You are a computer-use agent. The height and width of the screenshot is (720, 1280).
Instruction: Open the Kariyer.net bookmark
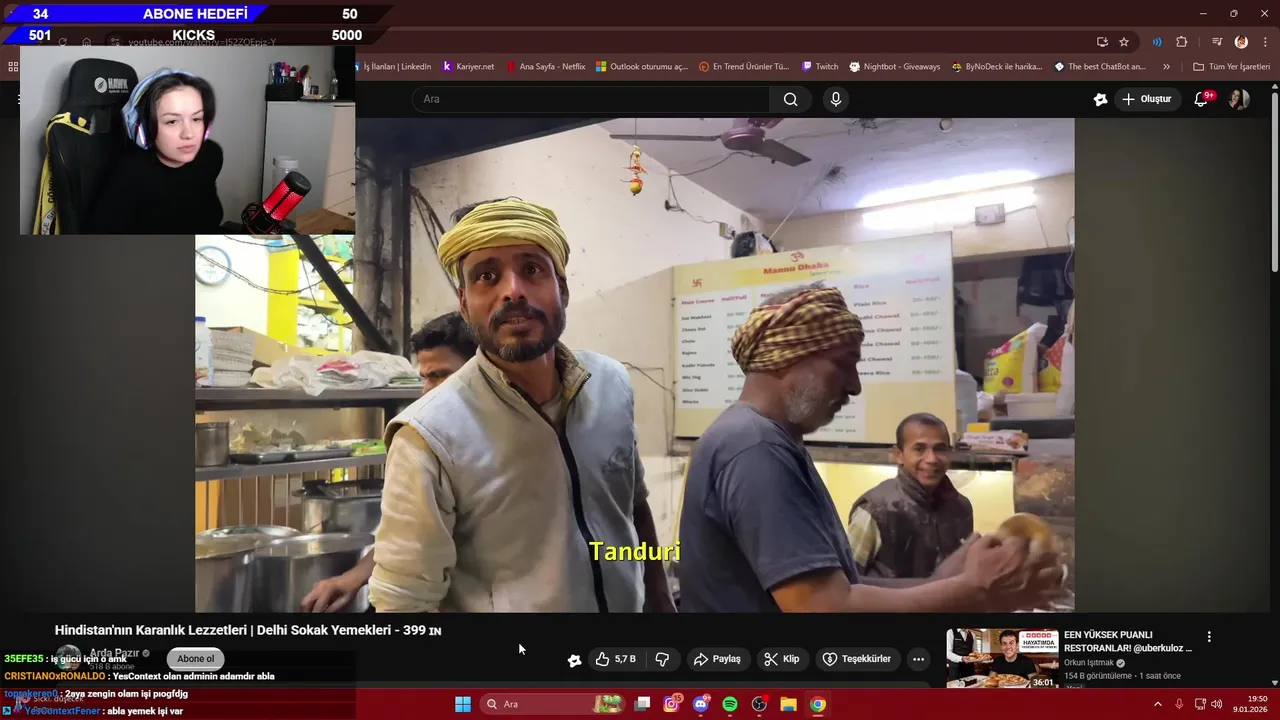coord(468,67)
